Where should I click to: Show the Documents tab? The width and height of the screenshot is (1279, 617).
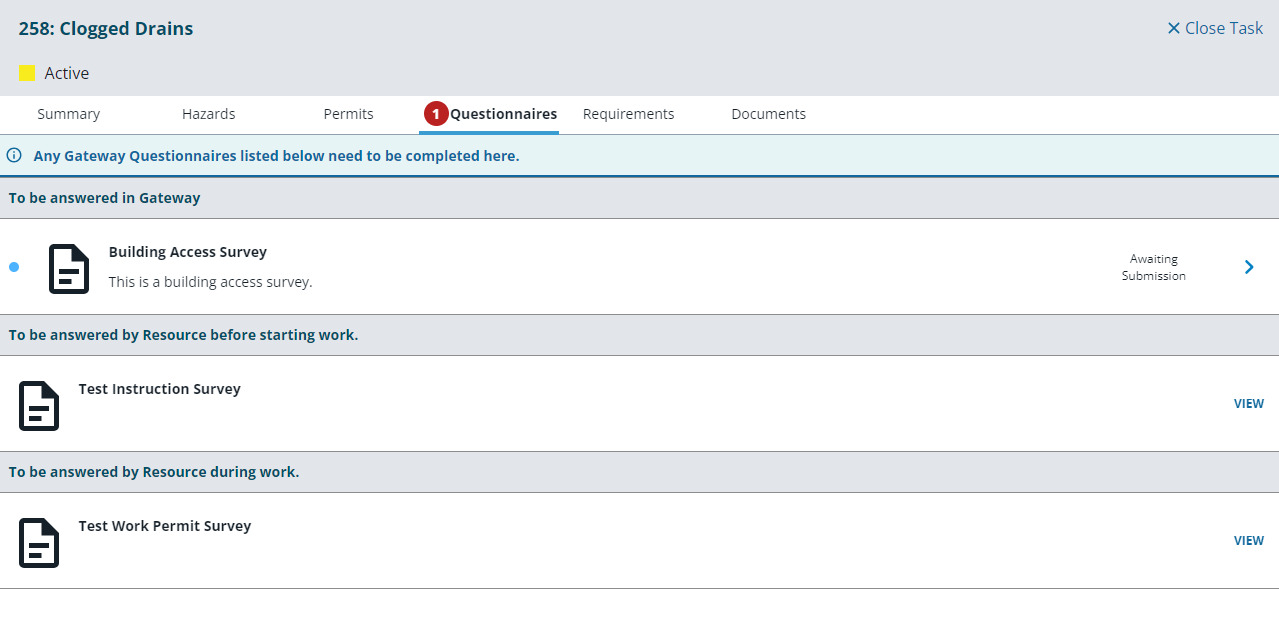pyautogui.click(x=768, y=114)
